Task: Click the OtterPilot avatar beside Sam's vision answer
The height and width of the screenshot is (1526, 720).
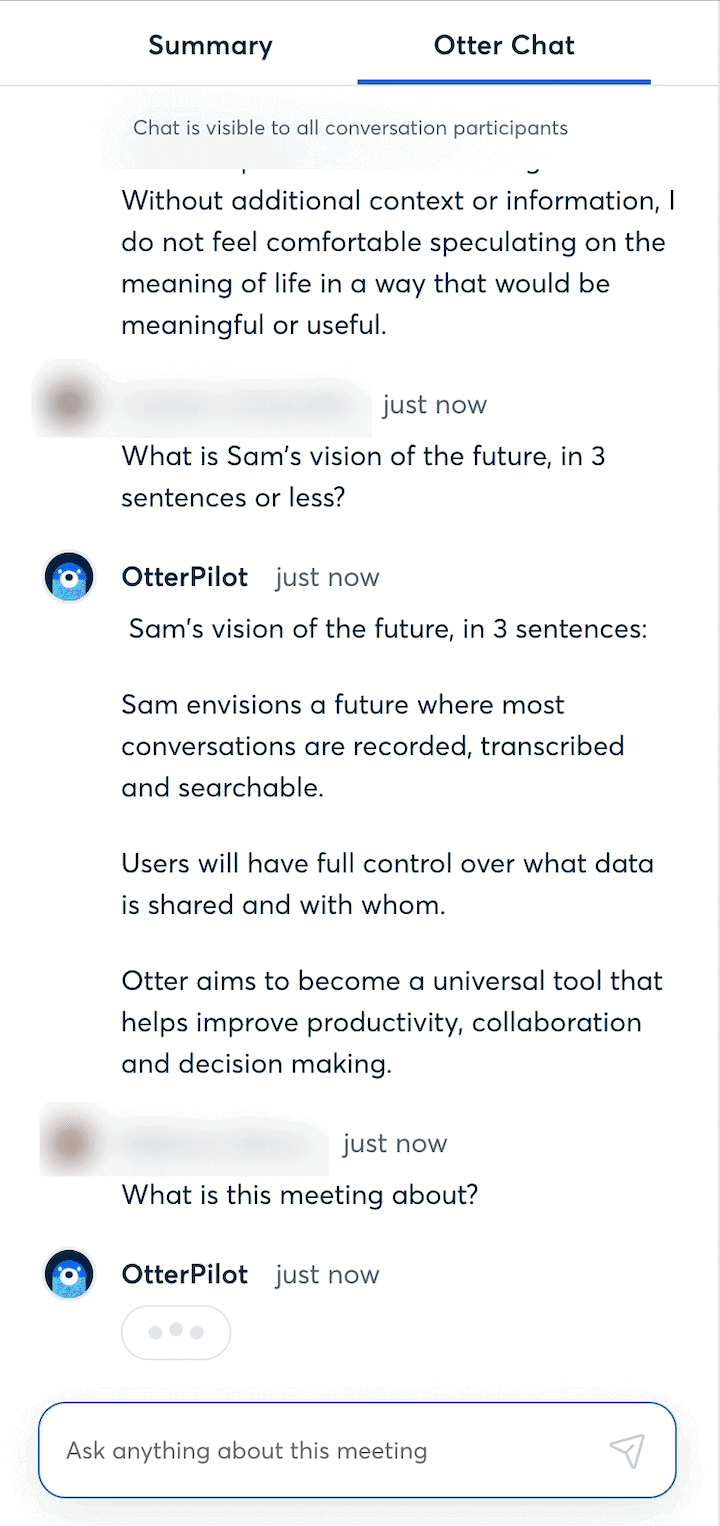Action: tap(69, 577)
